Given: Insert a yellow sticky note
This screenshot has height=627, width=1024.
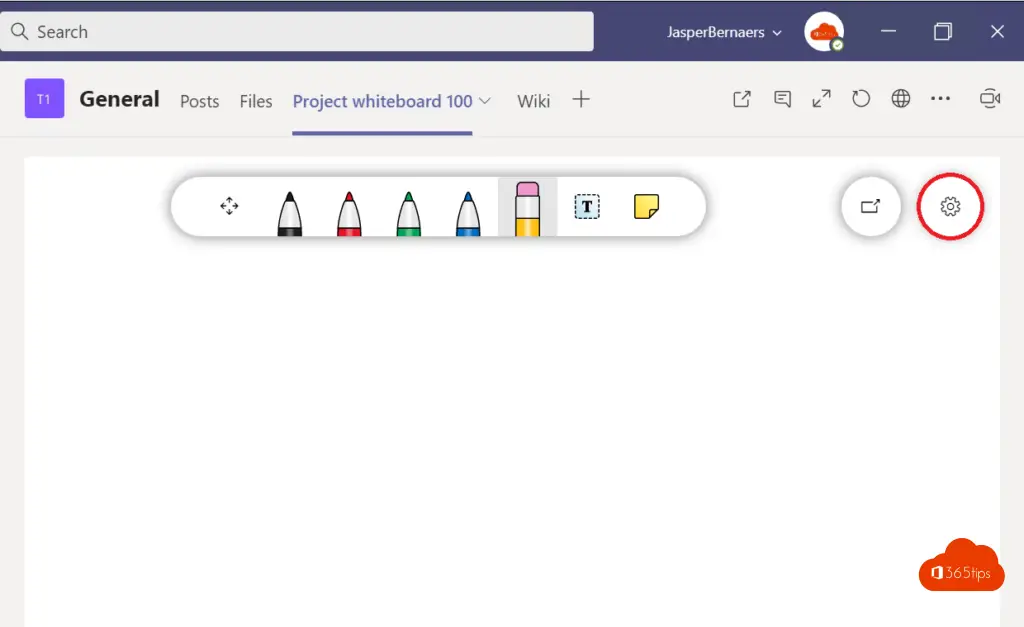Looking at the screenshot, I should pyautogui.click(x=646, y=207).
